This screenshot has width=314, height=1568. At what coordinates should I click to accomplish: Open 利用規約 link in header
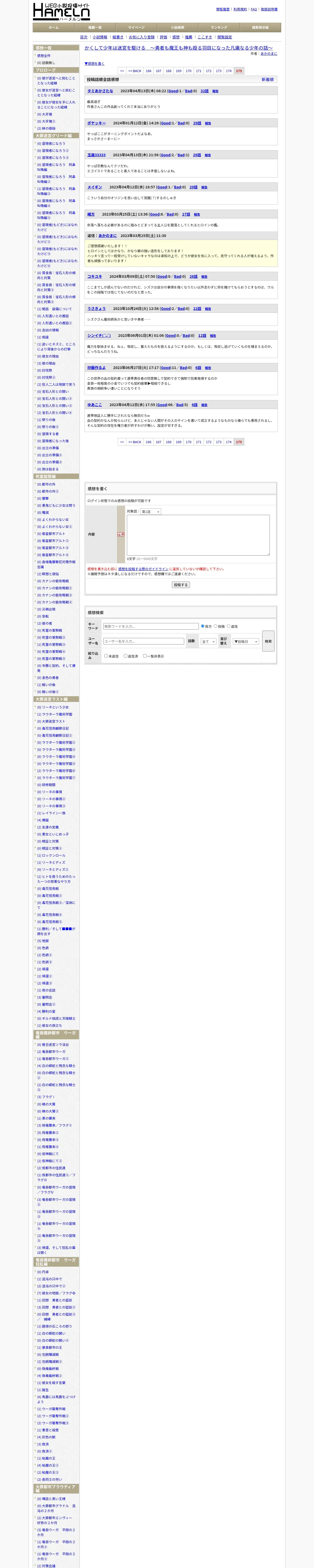(240, 10)
